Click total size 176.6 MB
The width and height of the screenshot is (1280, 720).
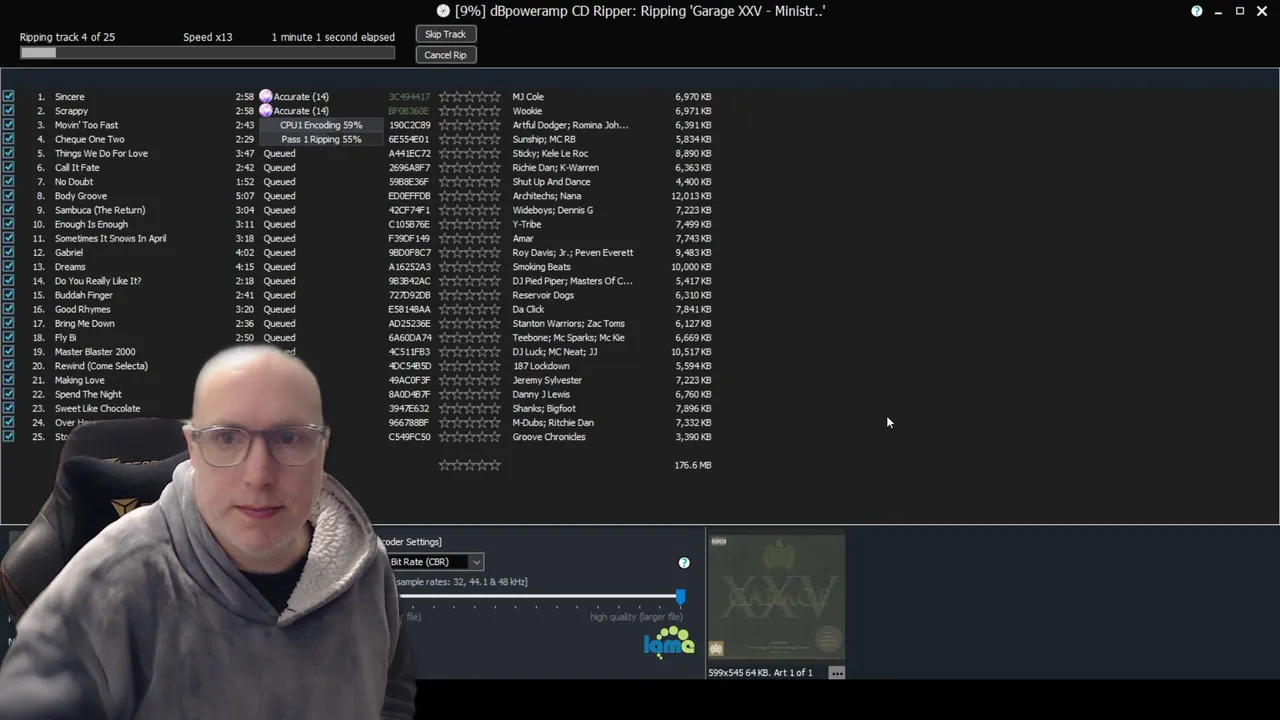(693, 465)
